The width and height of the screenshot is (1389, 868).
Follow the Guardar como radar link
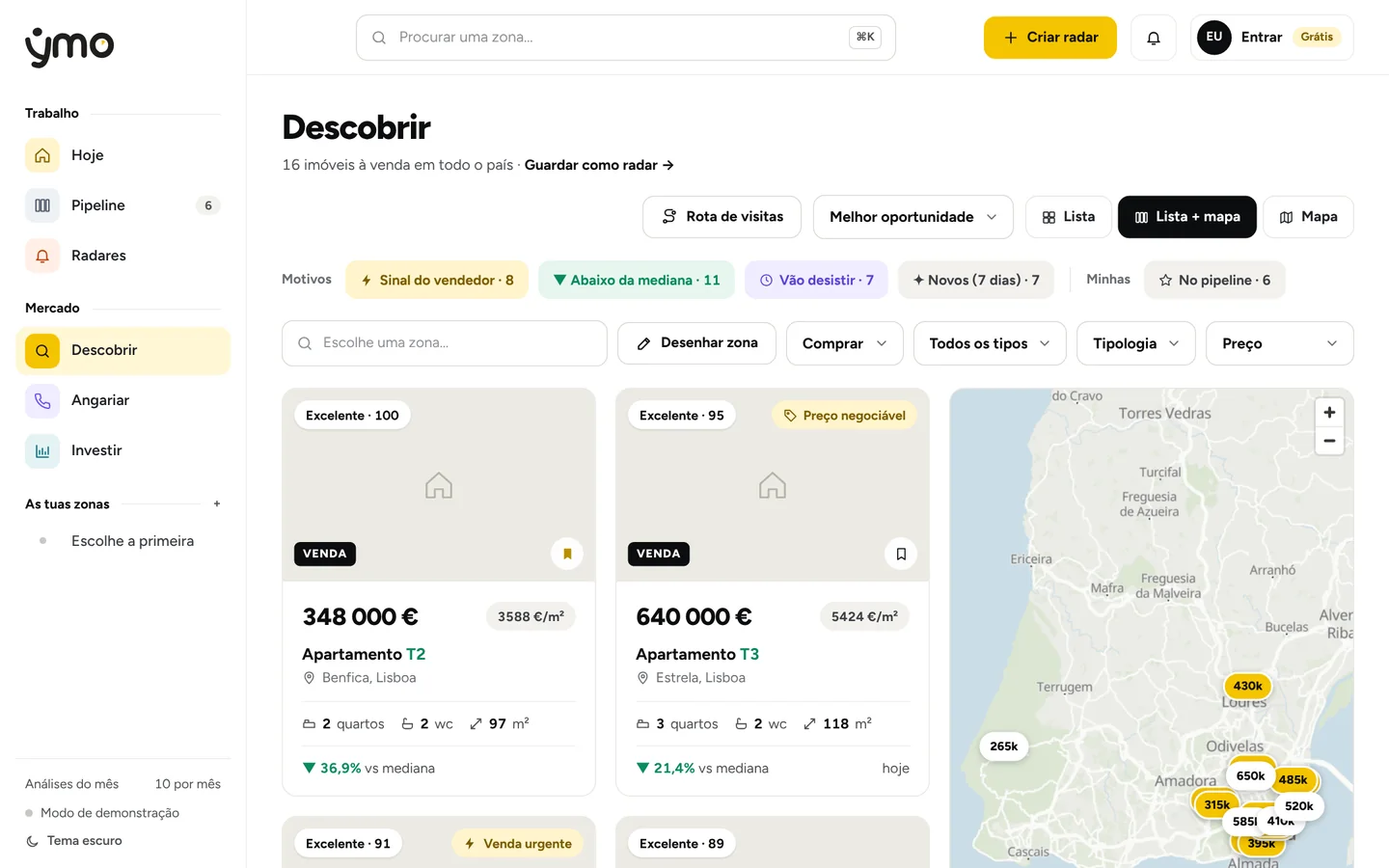[x=599, y=165]
